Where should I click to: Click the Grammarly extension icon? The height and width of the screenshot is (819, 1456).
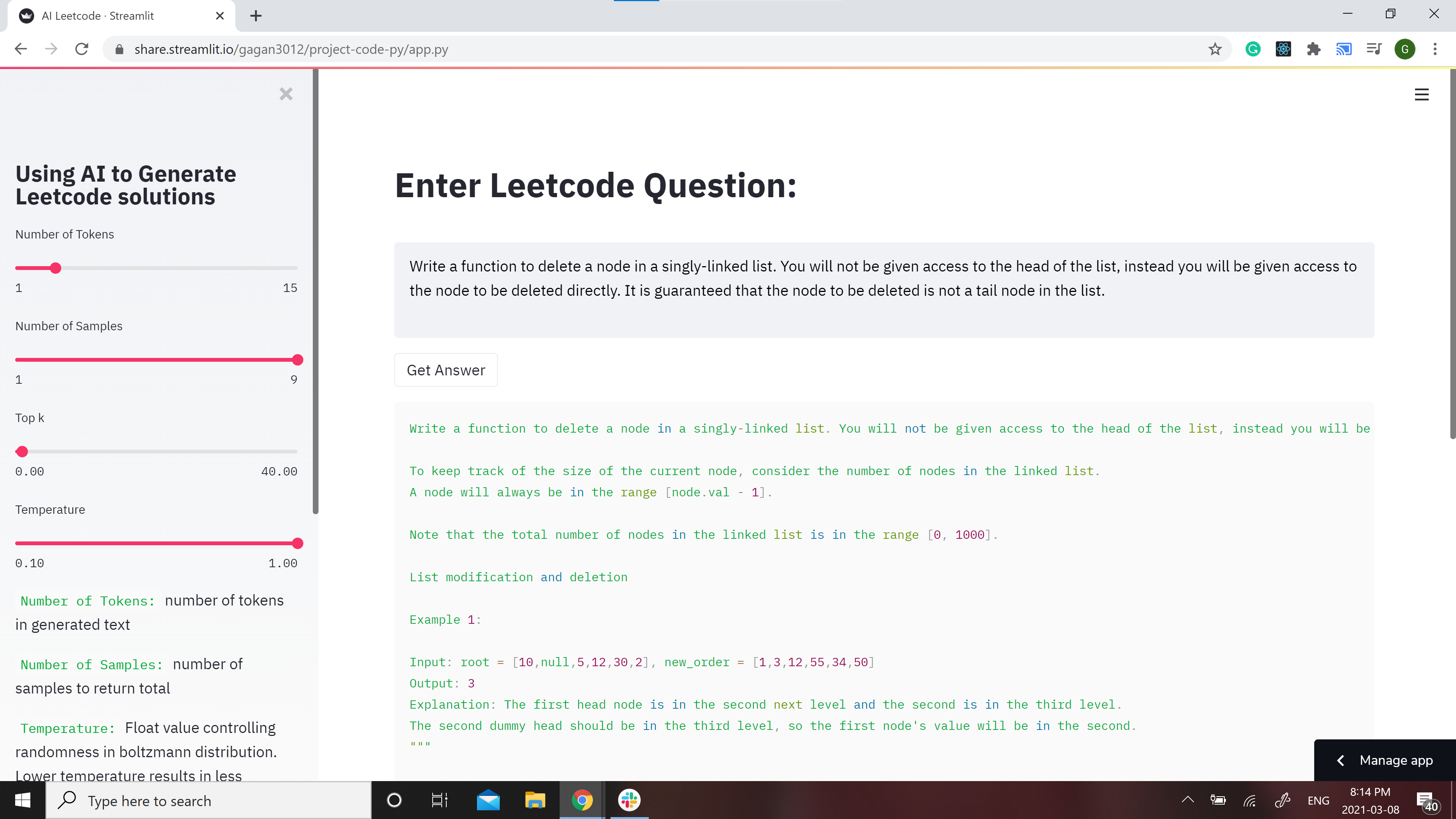click(x=1252, y=49)
